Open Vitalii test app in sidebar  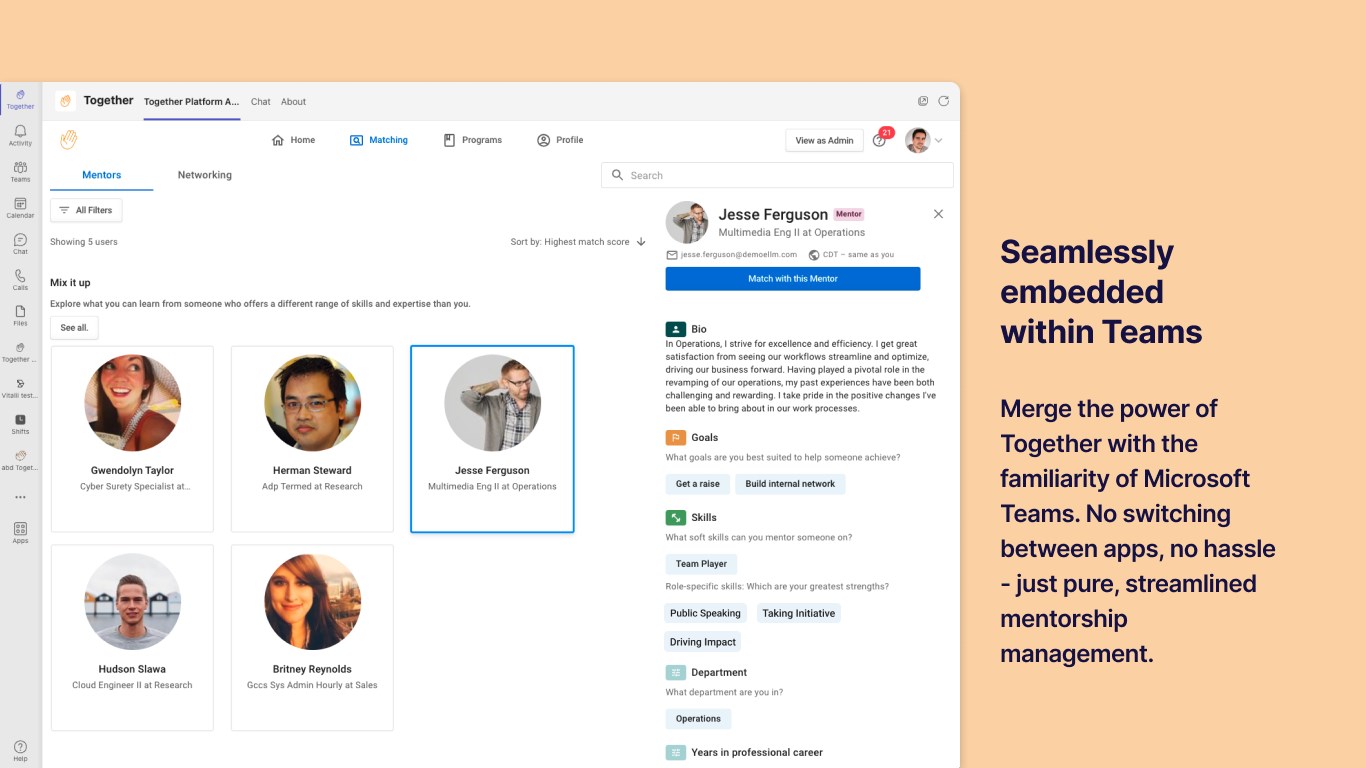(x=20, y=388)
